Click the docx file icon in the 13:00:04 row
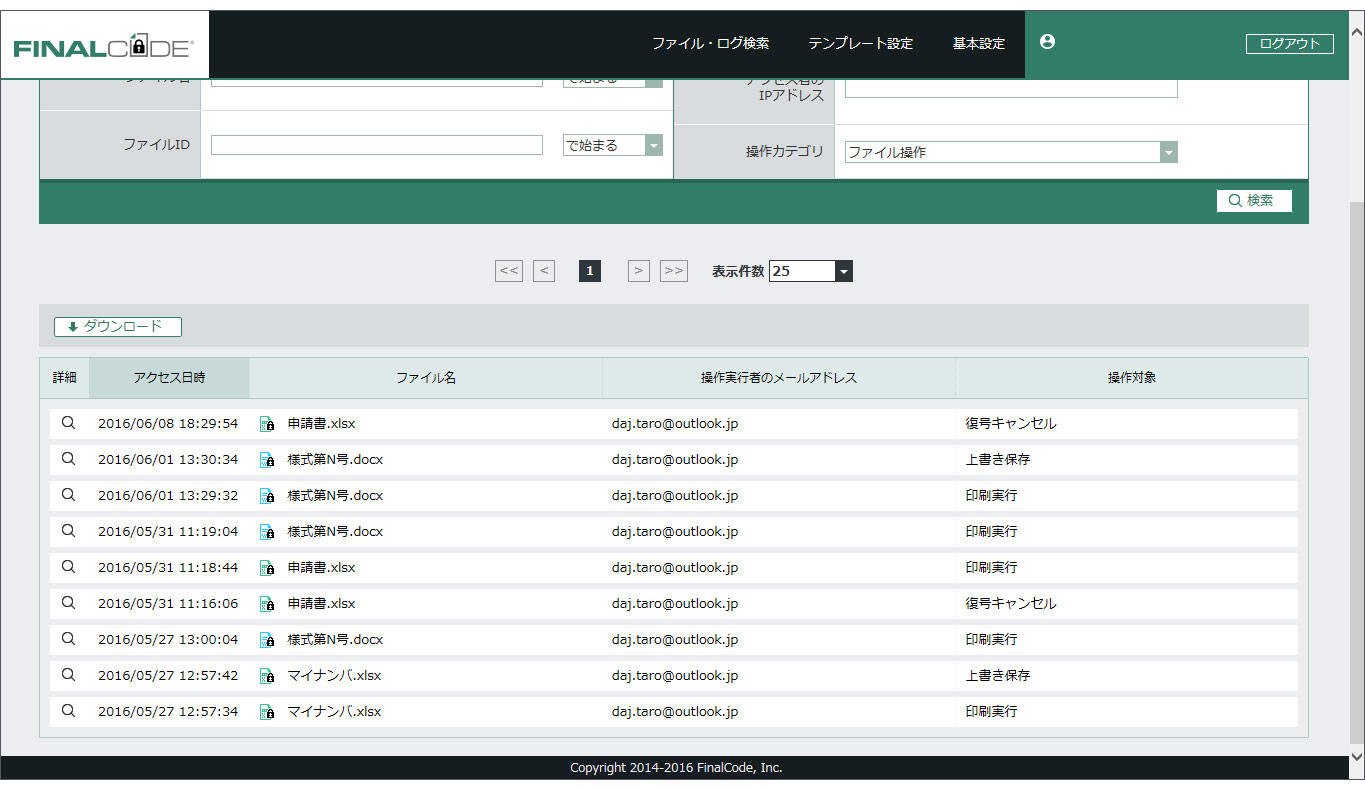This screenshot has height=790, width=1365. pos(267,640)
